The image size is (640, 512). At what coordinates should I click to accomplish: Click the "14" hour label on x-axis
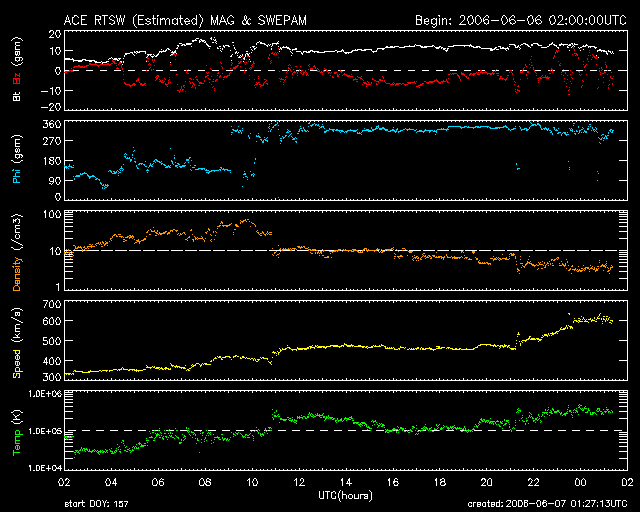coord(346,482)
